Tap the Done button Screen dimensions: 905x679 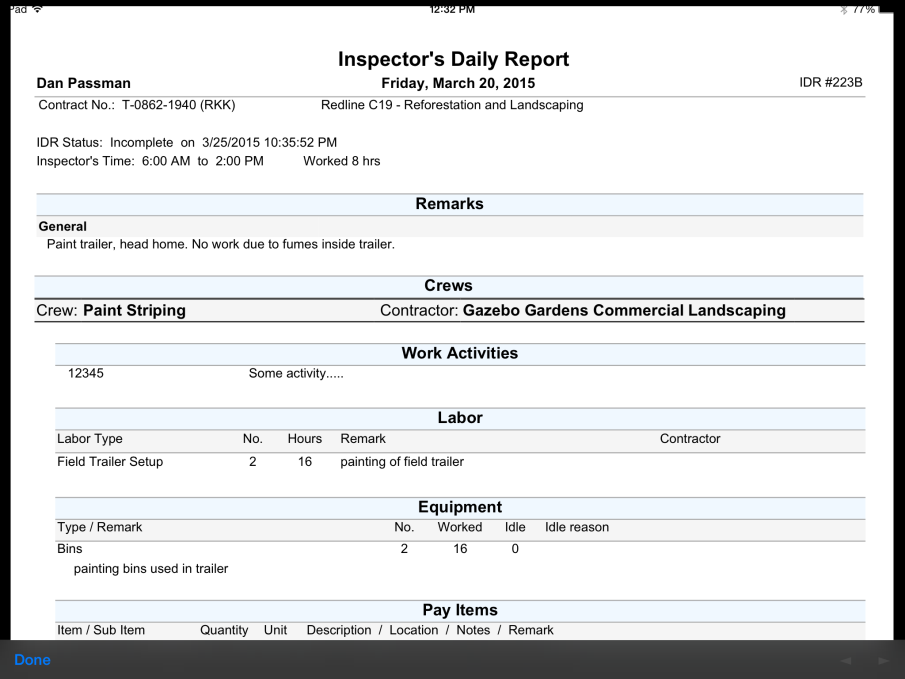click(x=32, y=660)
